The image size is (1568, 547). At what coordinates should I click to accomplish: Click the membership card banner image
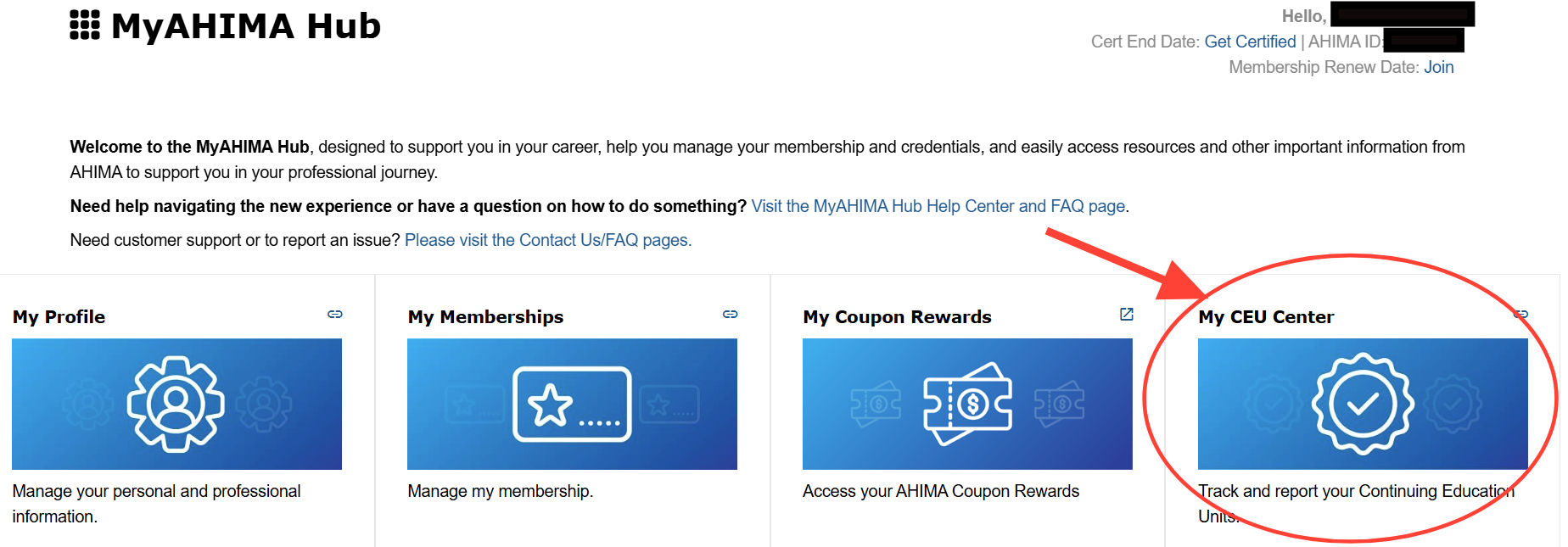pyautogui.click(x=572, y=404)
